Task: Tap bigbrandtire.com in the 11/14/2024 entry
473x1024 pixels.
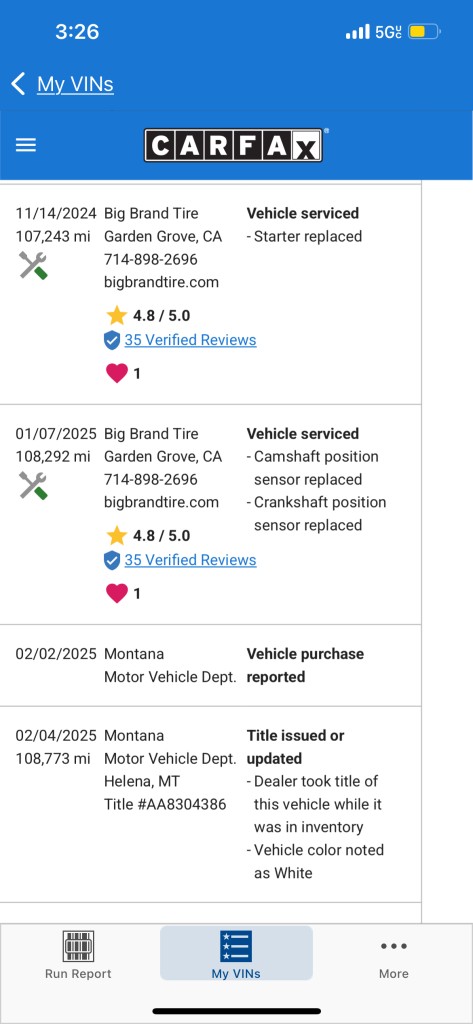Action: [x=161, y=282]
